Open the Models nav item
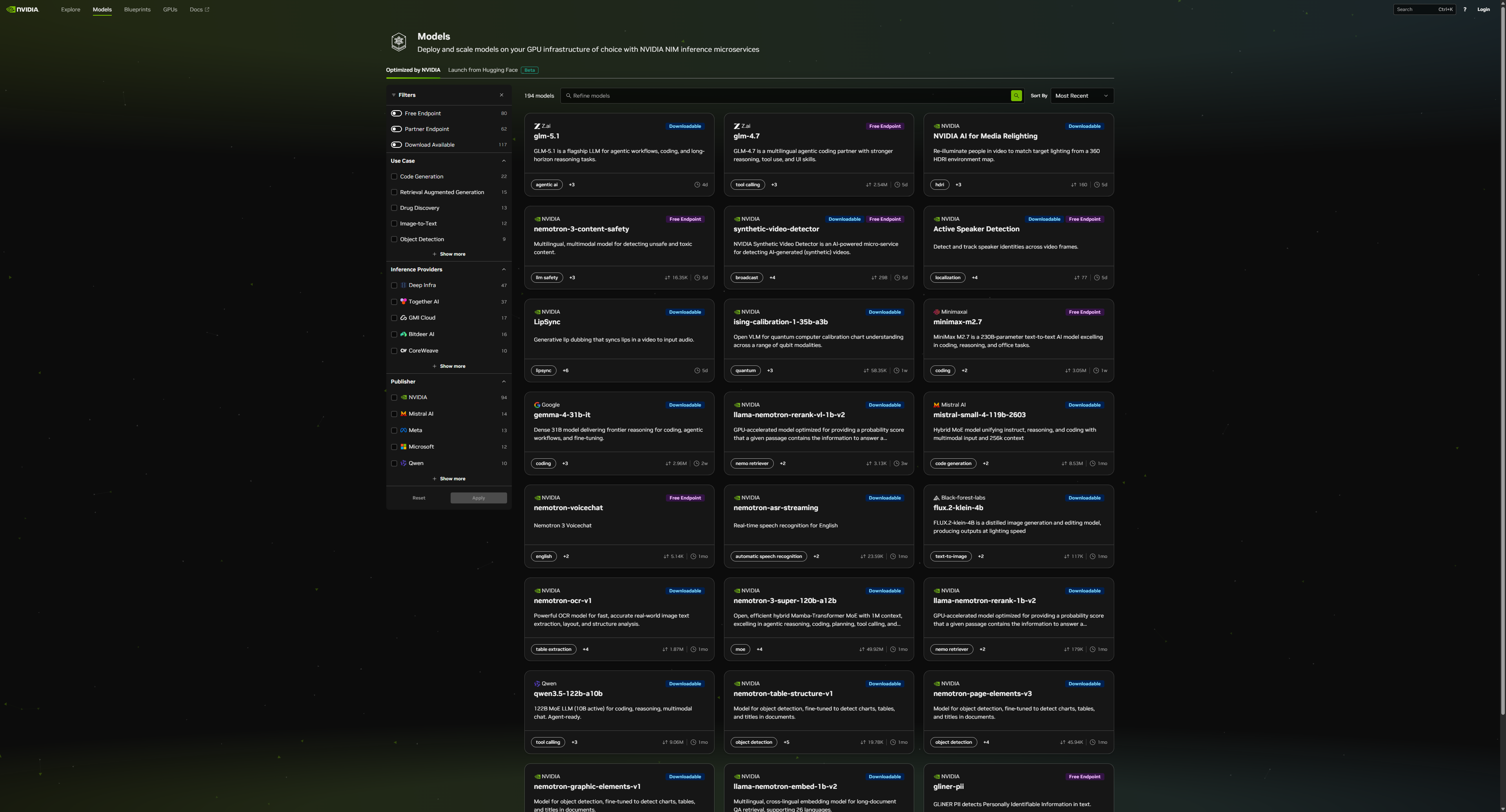1506x812 pixels. tap(102, 9)
